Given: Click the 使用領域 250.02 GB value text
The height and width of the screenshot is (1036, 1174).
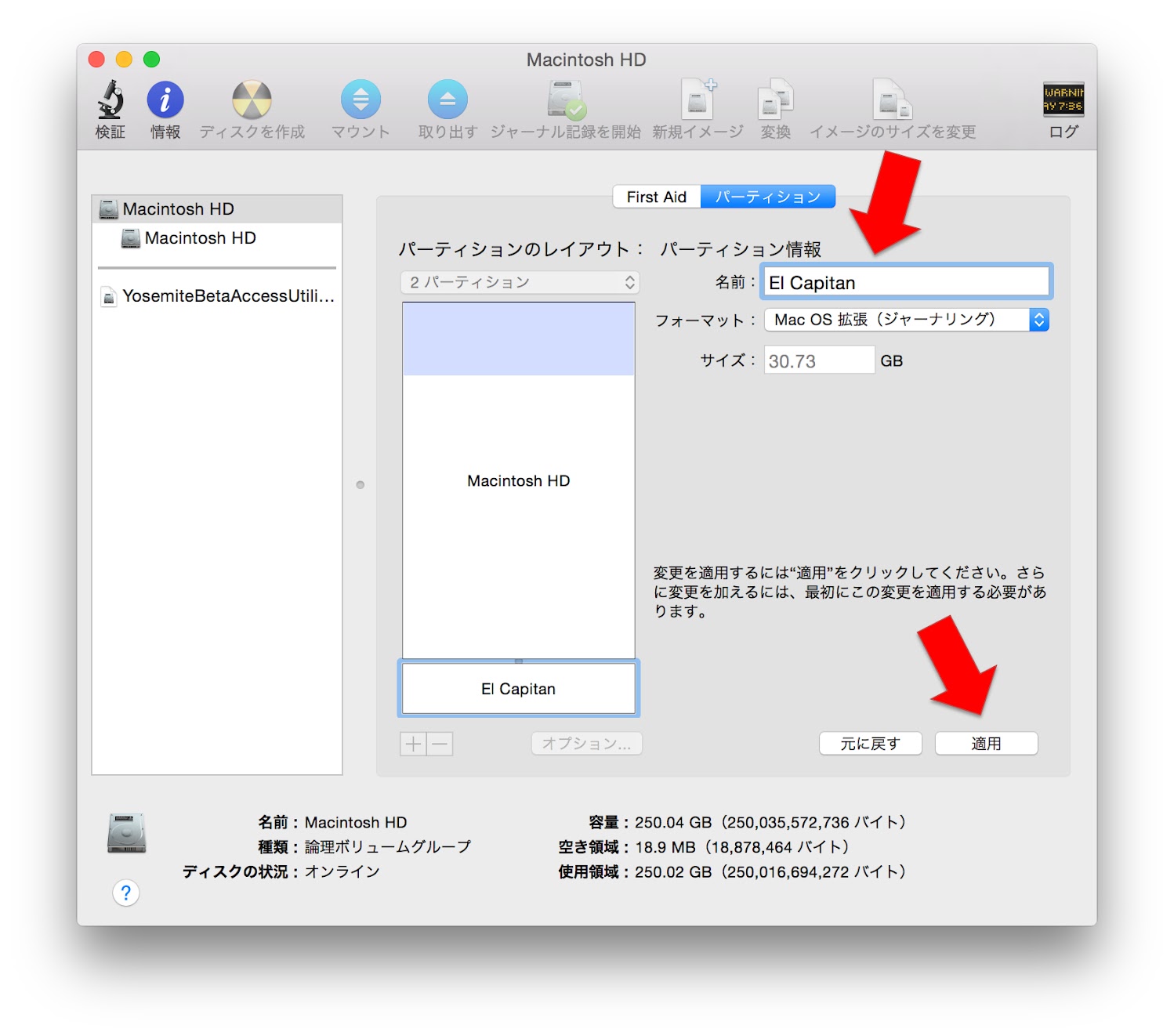Looking at the screenshot, I should coord(770,871).
